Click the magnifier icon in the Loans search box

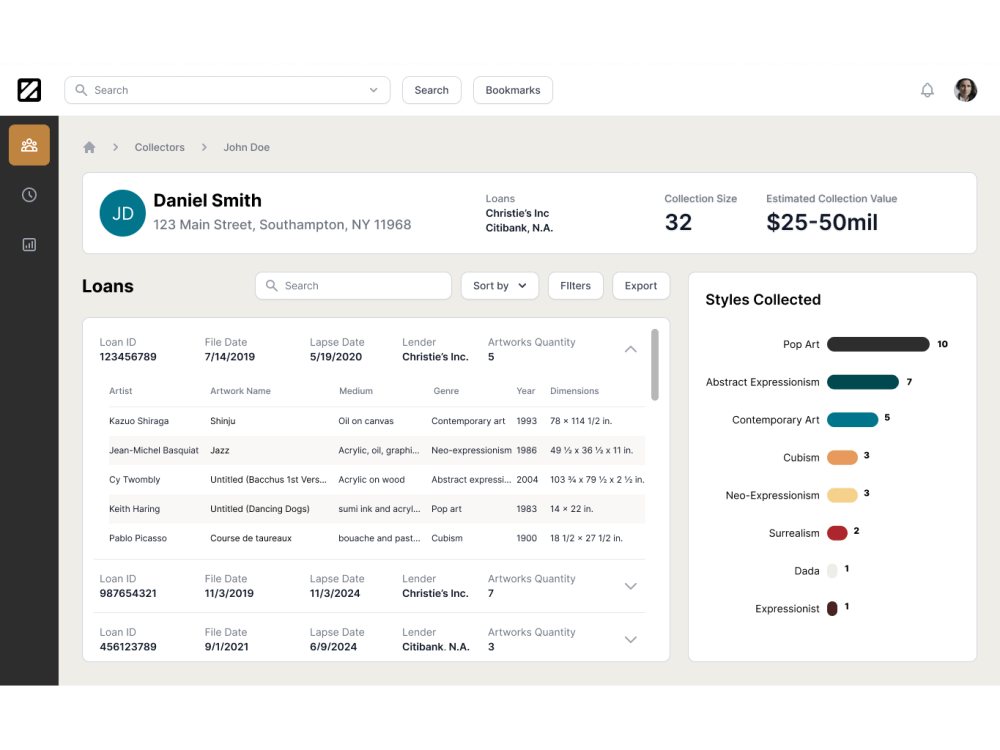click(272, 285)
